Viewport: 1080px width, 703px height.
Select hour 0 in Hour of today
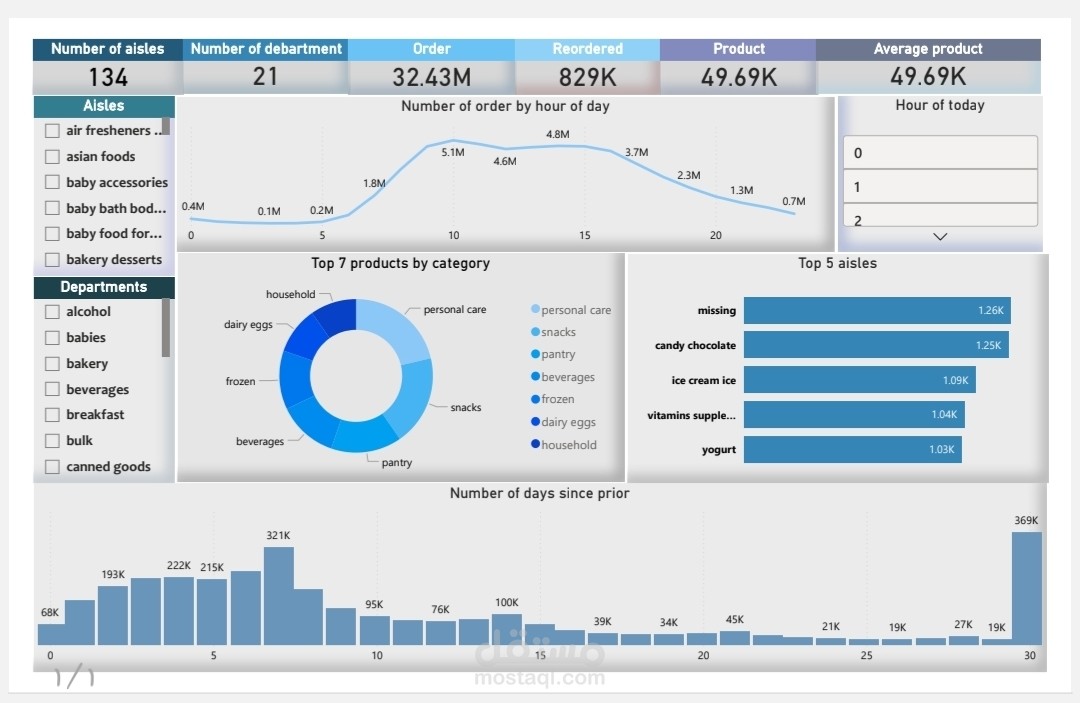(x=940, y=152)
